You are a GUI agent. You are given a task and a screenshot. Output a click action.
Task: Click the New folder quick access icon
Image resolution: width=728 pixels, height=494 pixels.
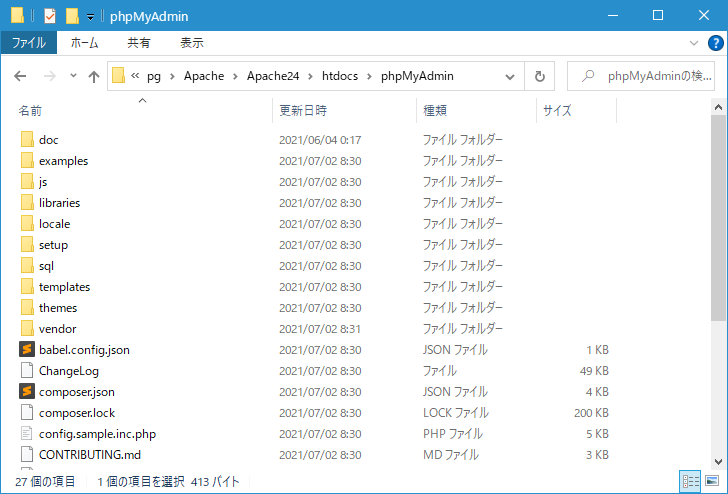point(72,16)
